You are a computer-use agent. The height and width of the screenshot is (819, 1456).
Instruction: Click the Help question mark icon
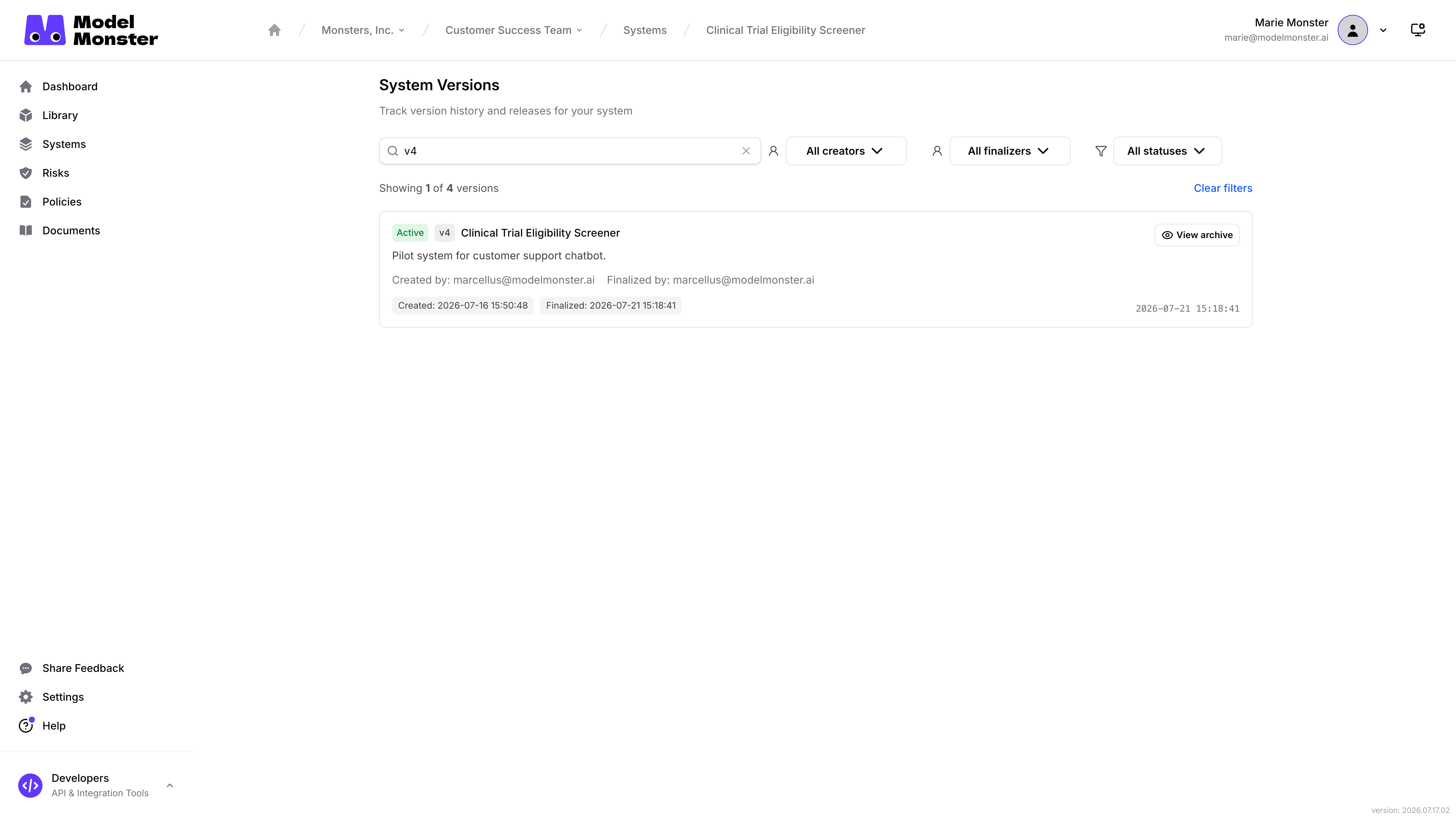coord(26,726)
